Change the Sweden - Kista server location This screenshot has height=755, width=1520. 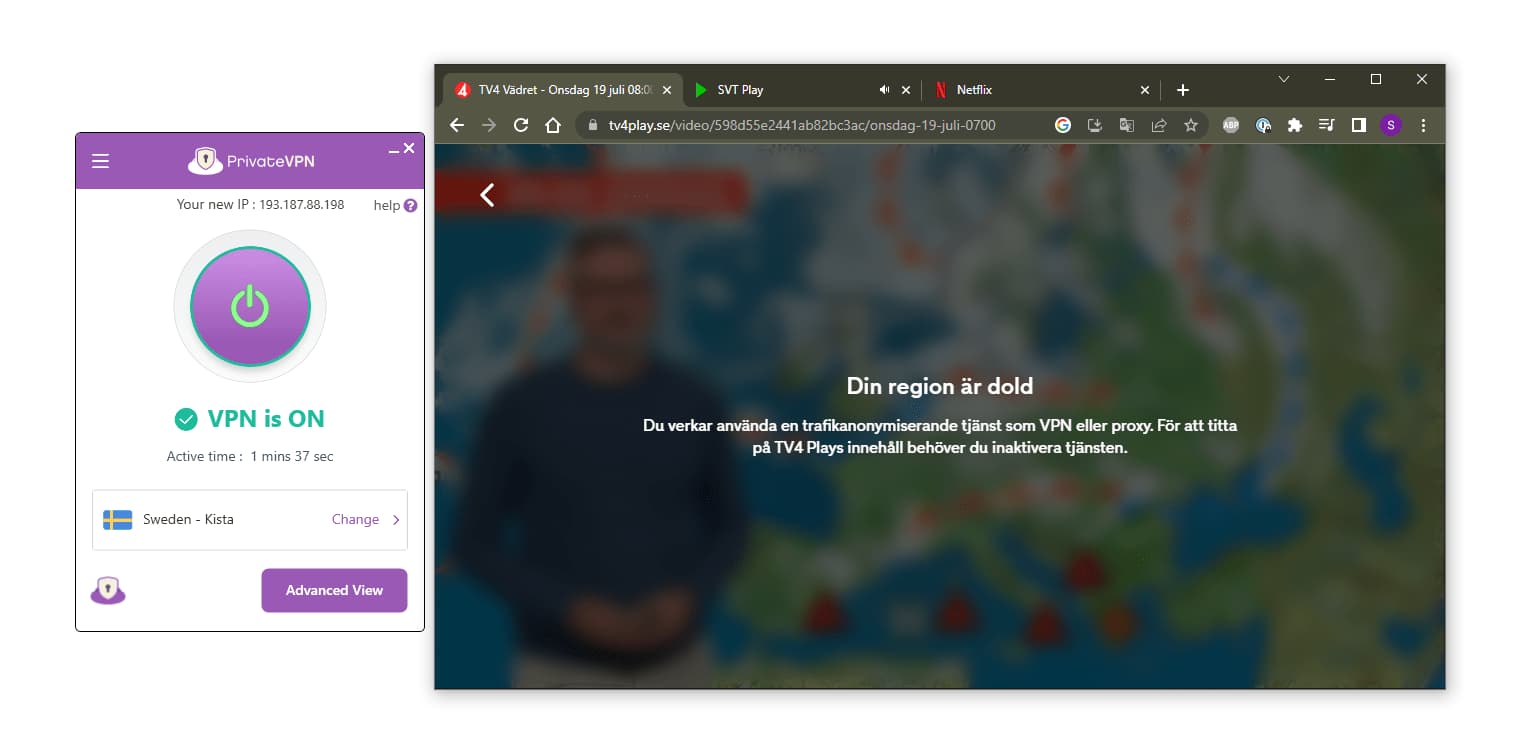250,519
